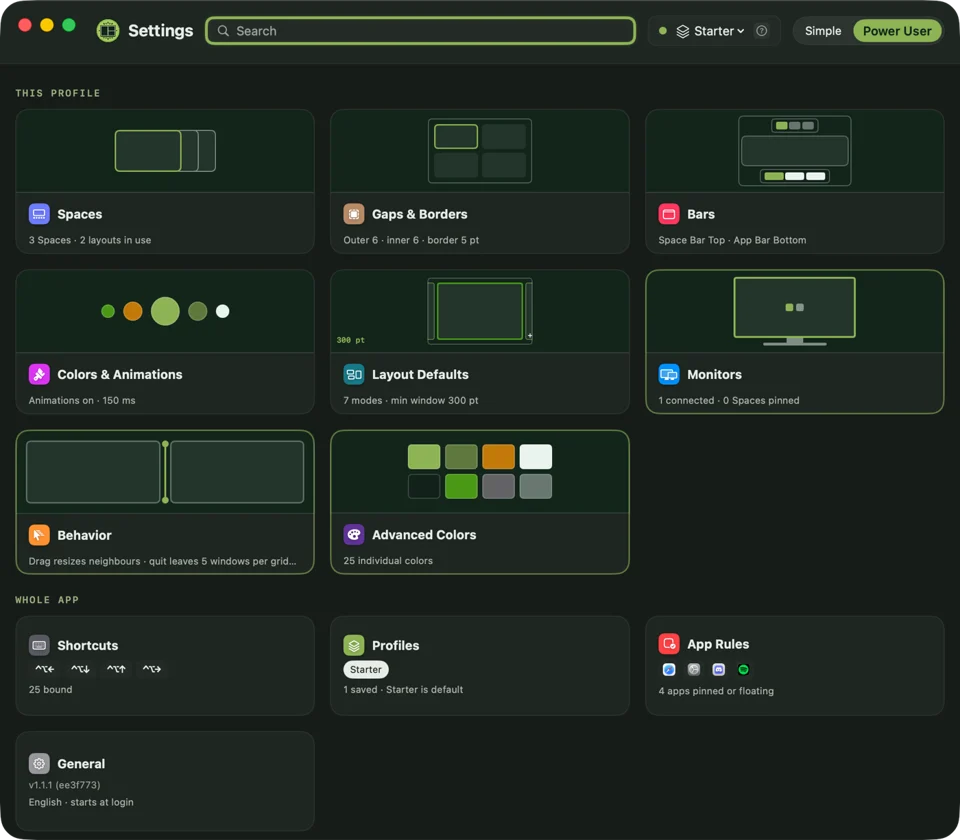Click the Shortcuts keyboard icon
The image size is (960, 840).
[39, 645]
